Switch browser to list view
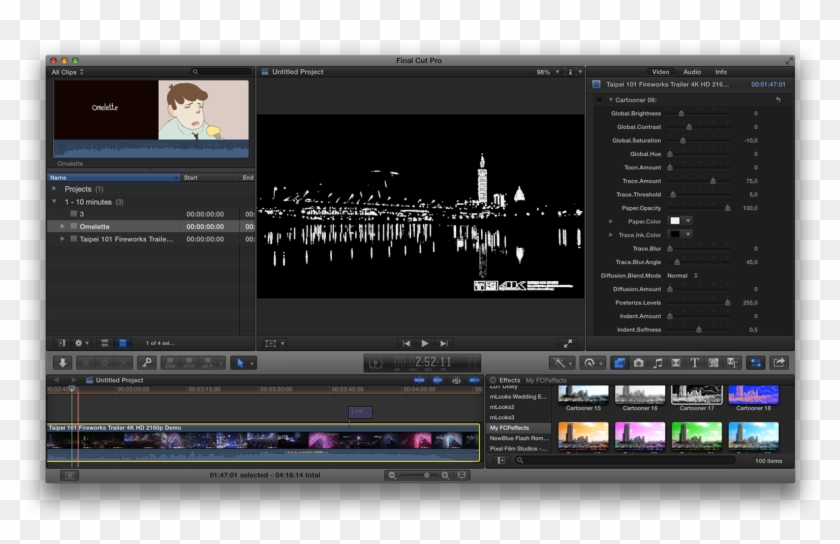This screenshot has width=840, height=544. 105,343
